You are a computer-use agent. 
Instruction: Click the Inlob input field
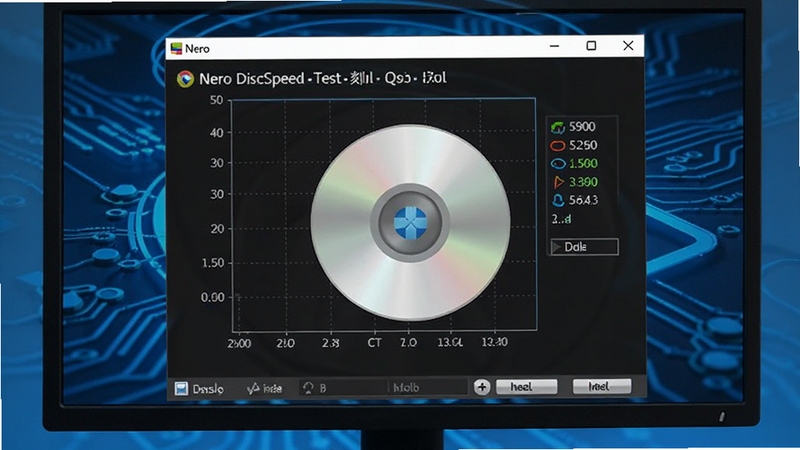pyautogui.click(x=428, y=388)
